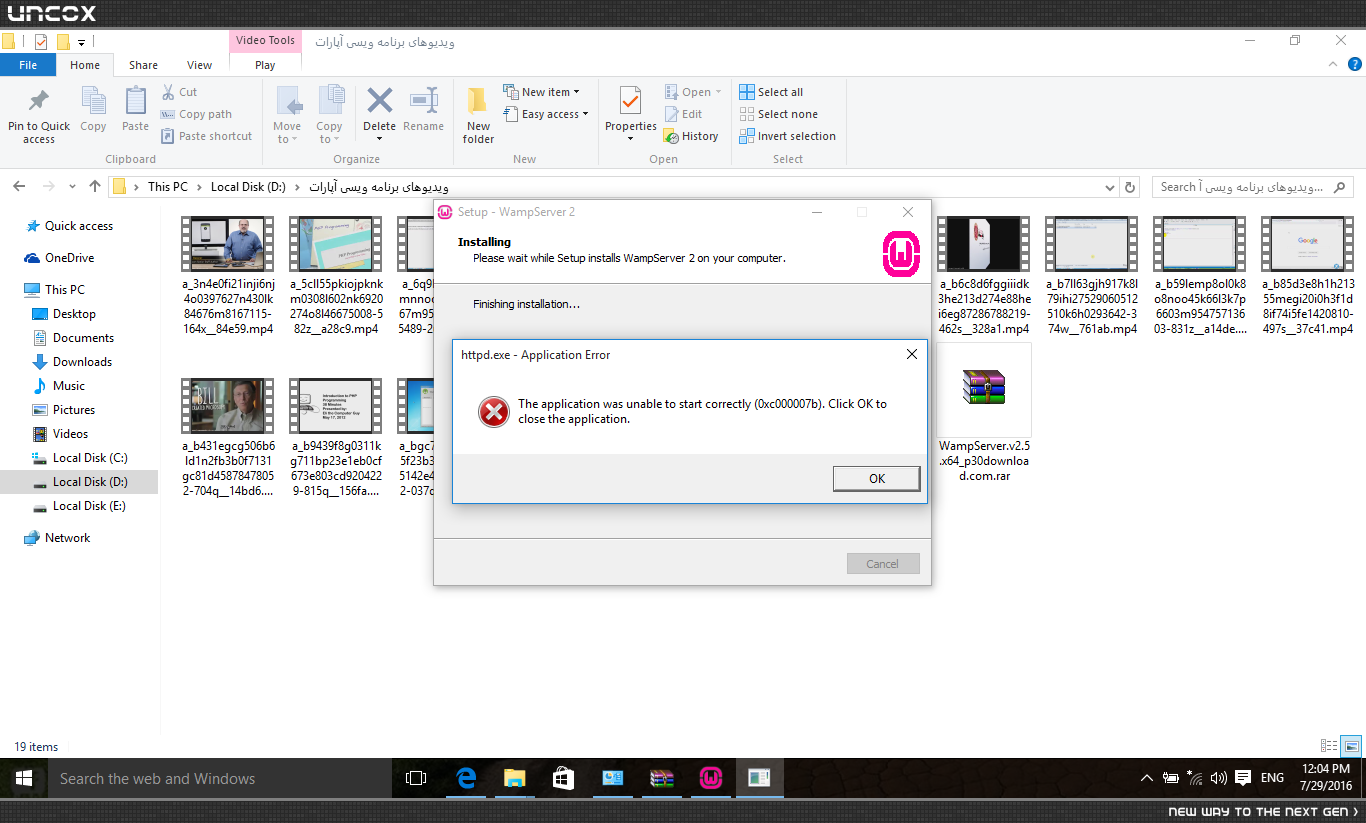The image size is (1366, 823).
Task: Click the Rename icon
Action: pos(424,100)
